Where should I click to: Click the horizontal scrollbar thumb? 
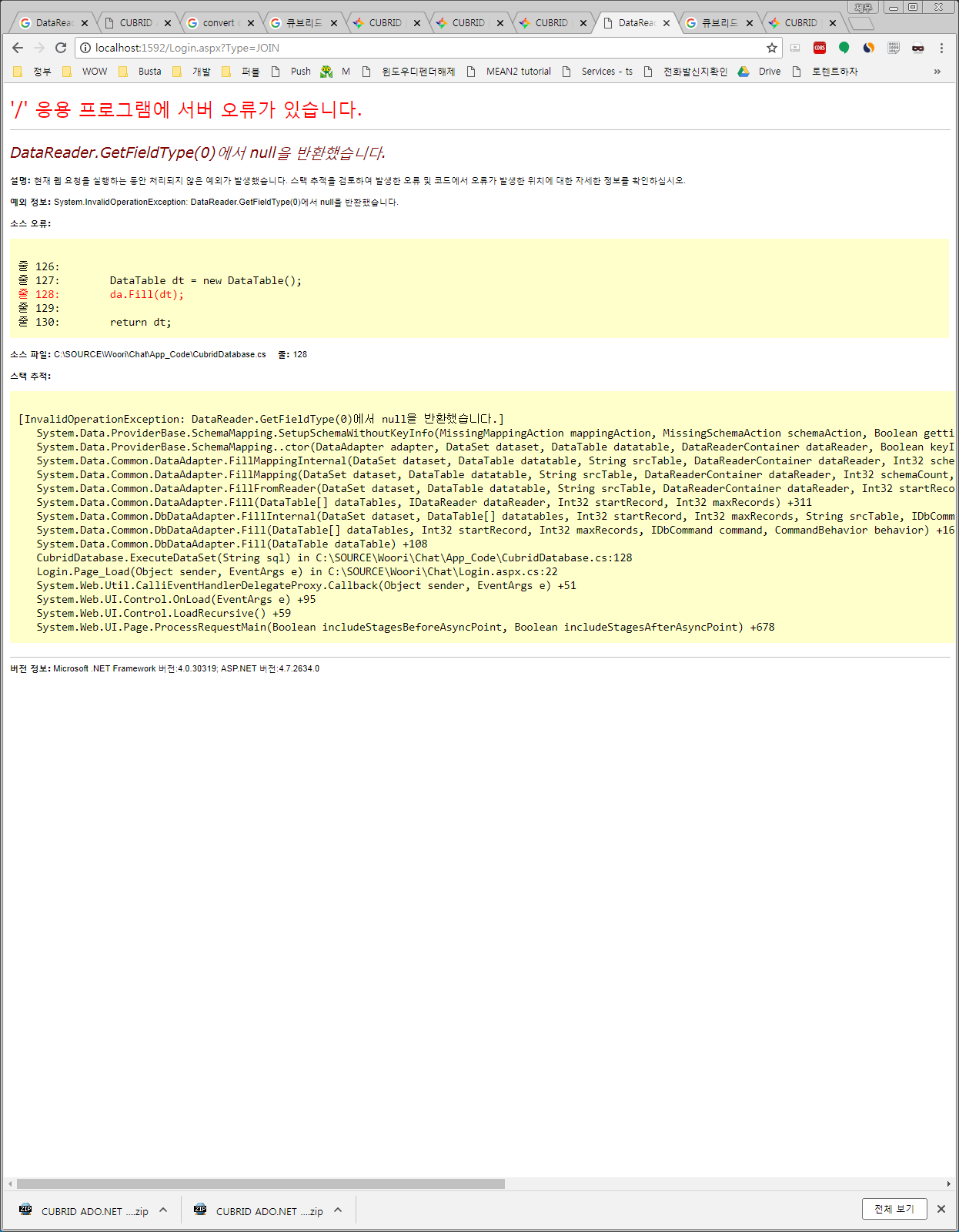point(260,1183)
